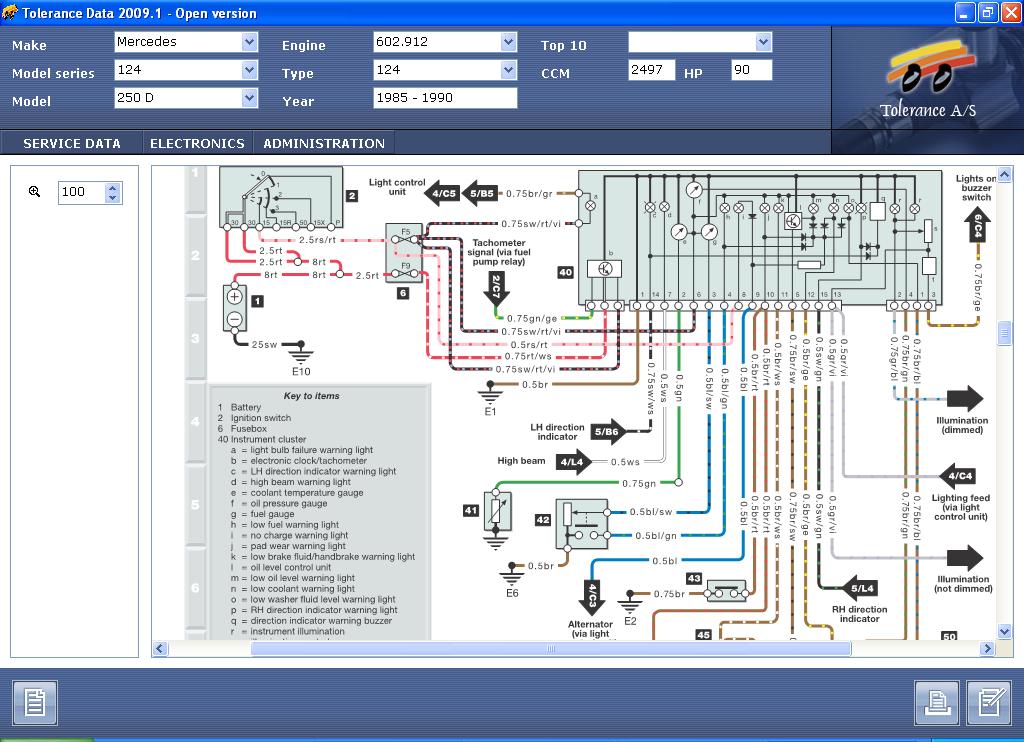Image resolution: width=1024 pixels, height=742 pixels.
Task: Open the Engine dropdown showing 602.912
Action: 509,42
